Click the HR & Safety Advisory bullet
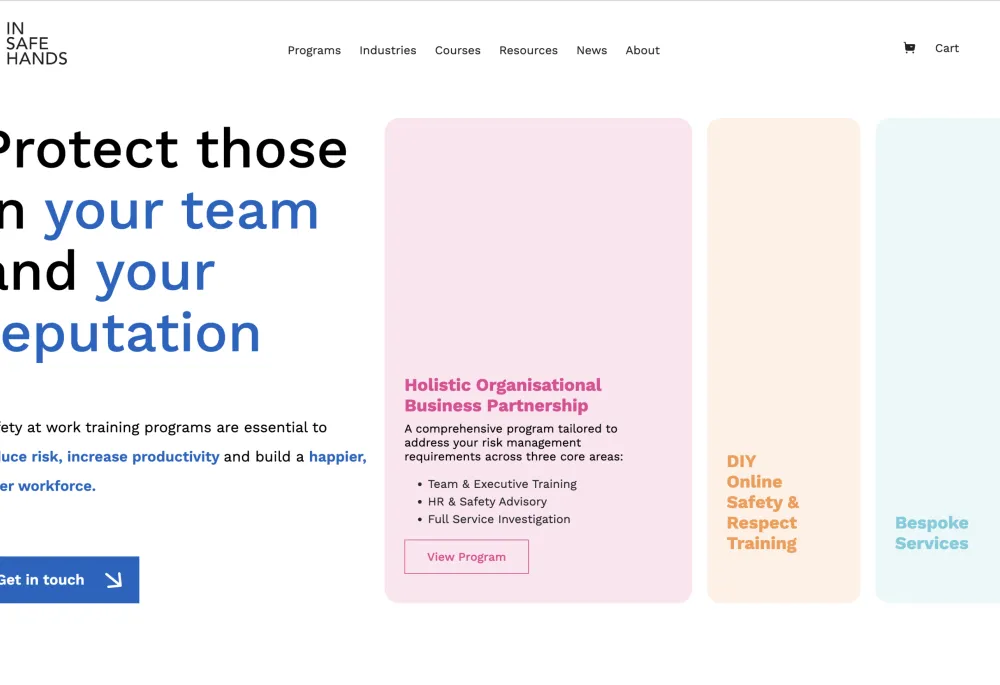The width and height of the screenshot is (1000, 685). coord(487,502)
